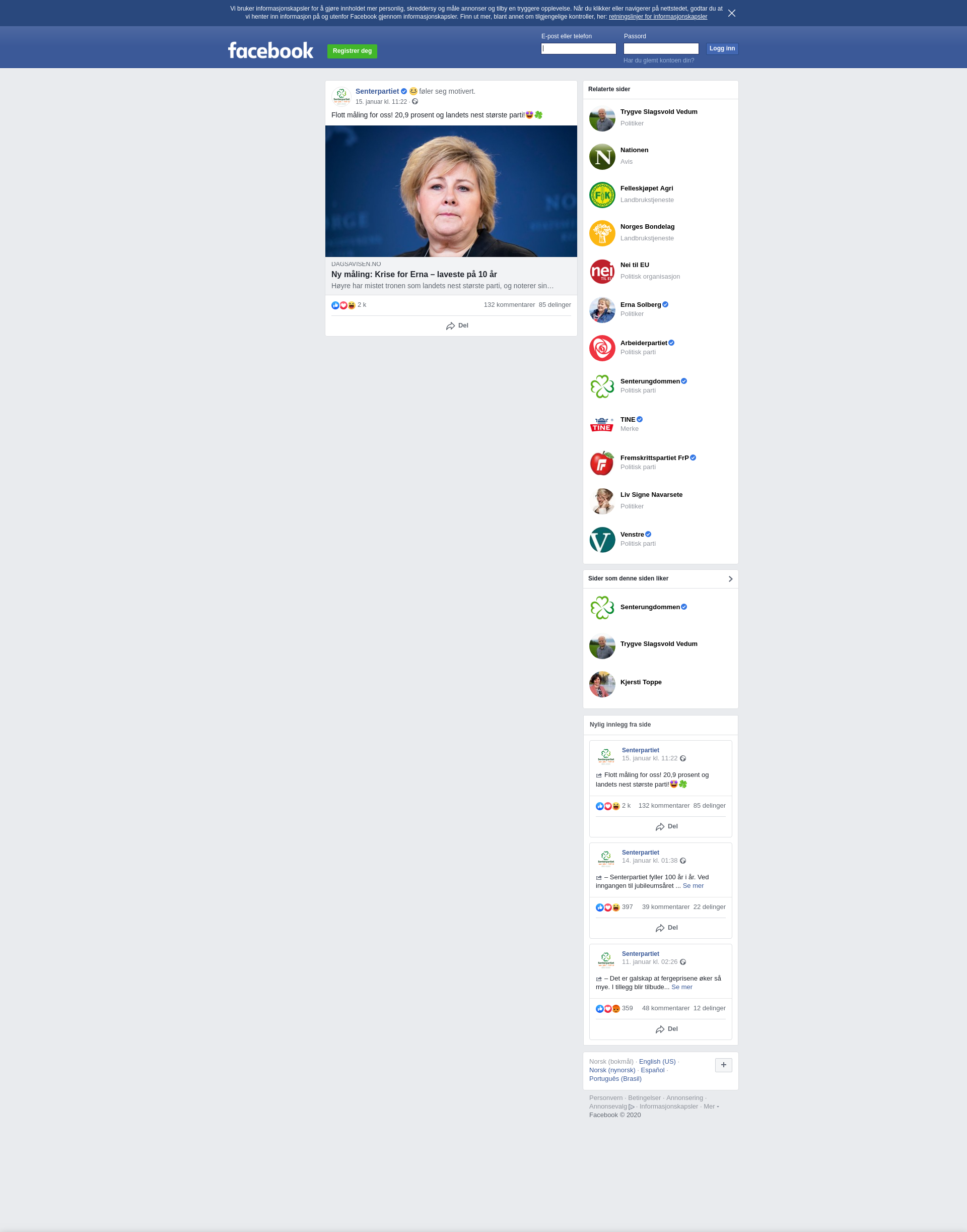Open the Nationen newspaper page icon
This screenshot has height=1232, width=967.
pyautogui.click(x=602, y=157)
